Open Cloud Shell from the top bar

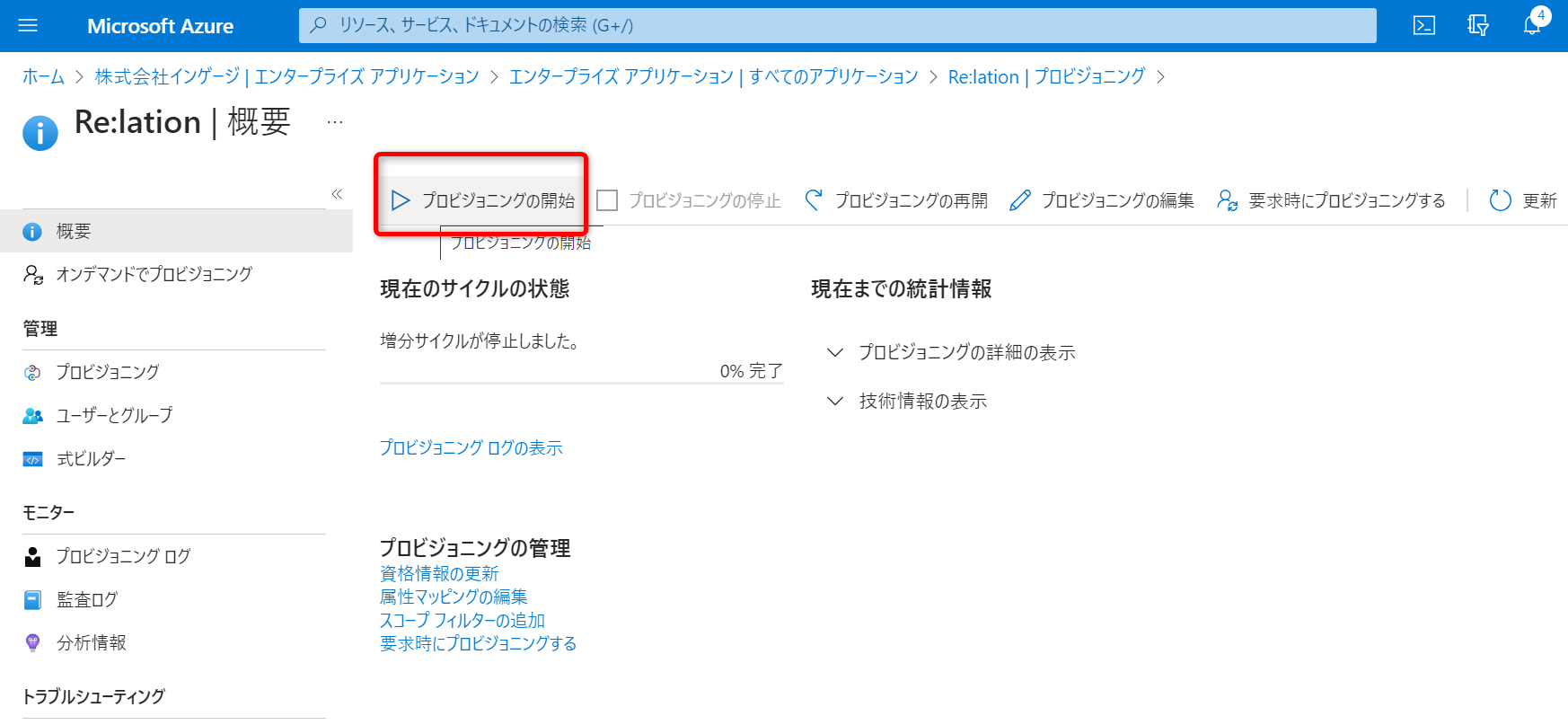pyautogui.click(x=1424, y=25)
